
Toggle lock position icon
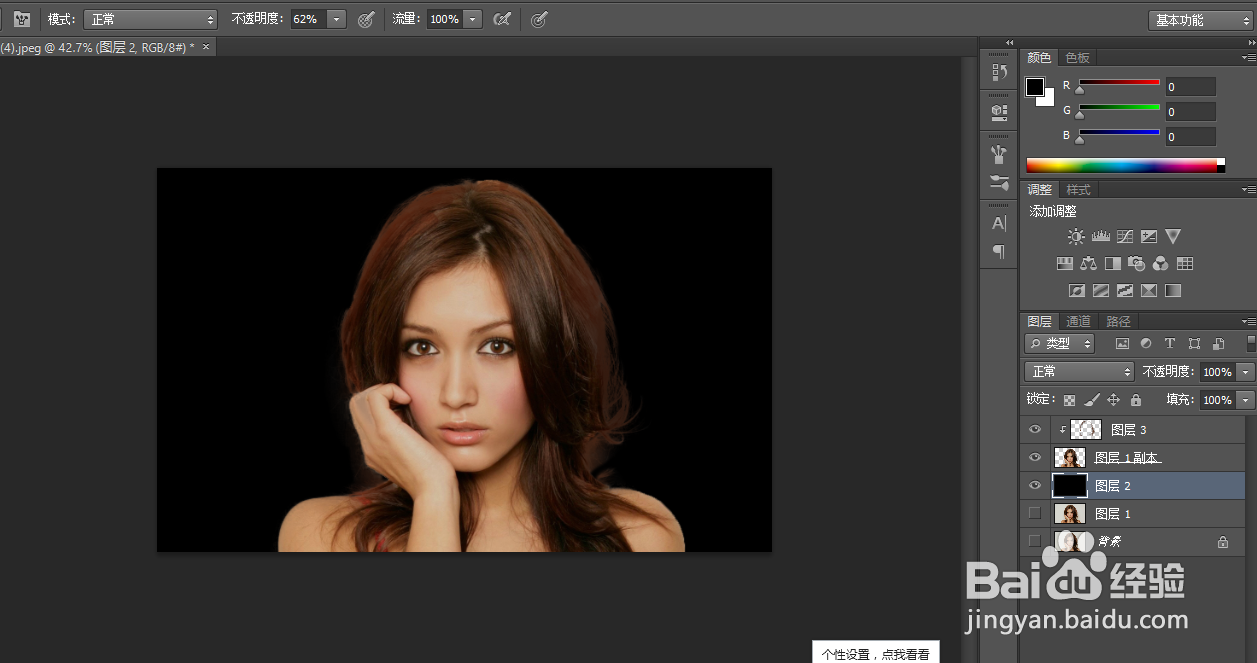tap(1113, 400)
